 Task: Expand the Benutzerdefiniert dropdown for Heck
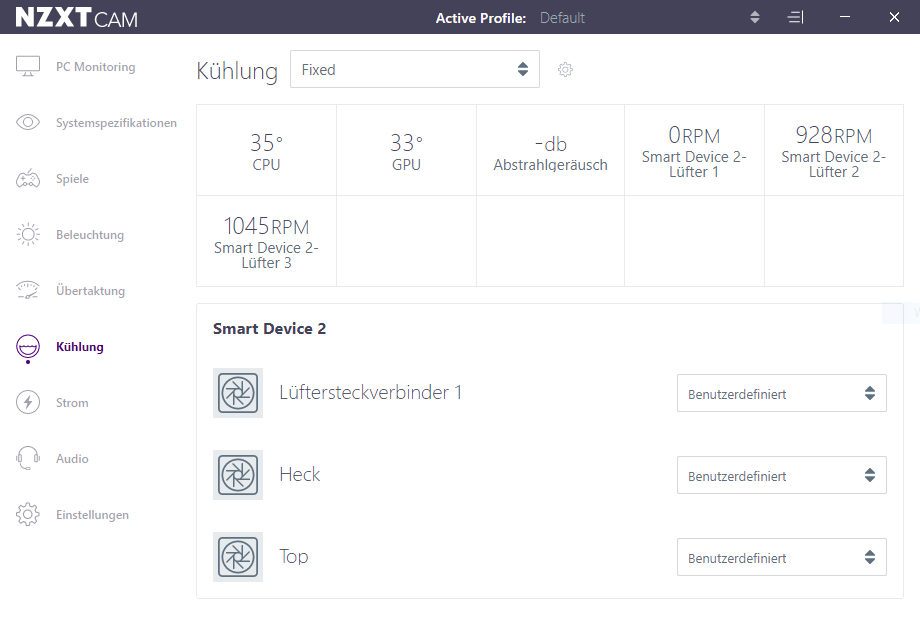click(x=782, y=475)
